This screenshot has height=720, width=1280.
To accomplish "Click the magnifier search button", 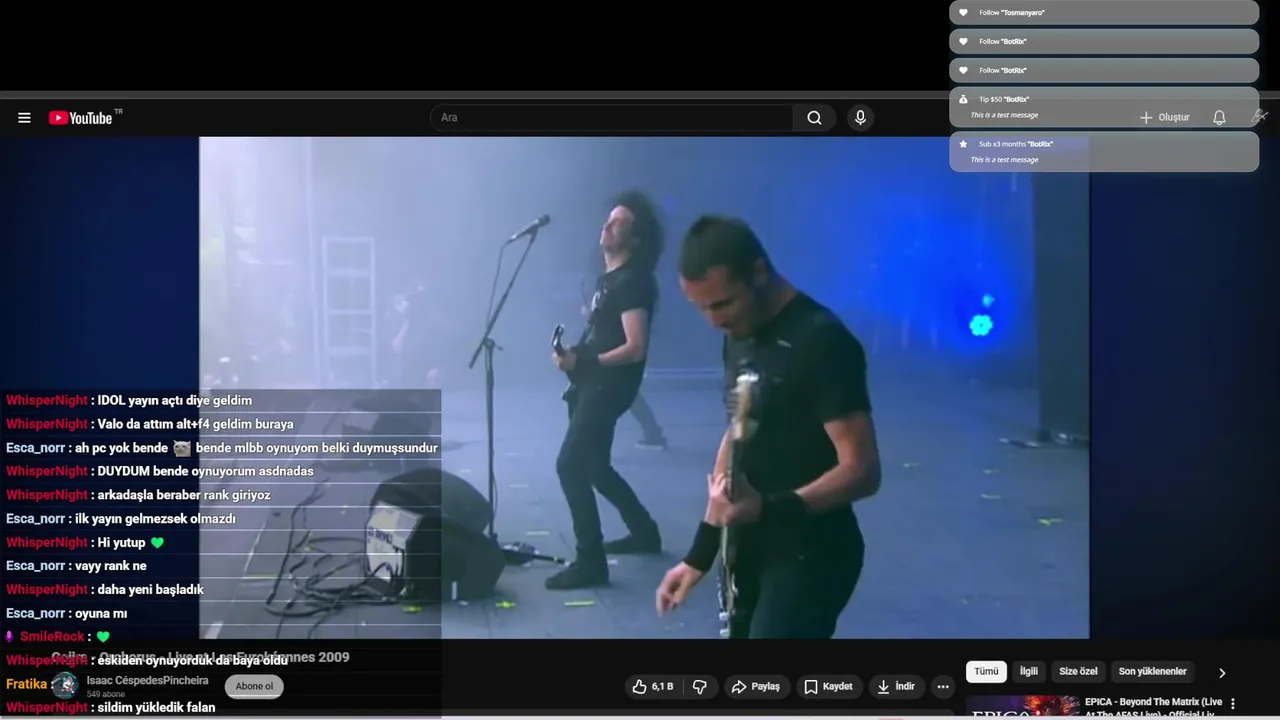I will click(x=814, y=118).
